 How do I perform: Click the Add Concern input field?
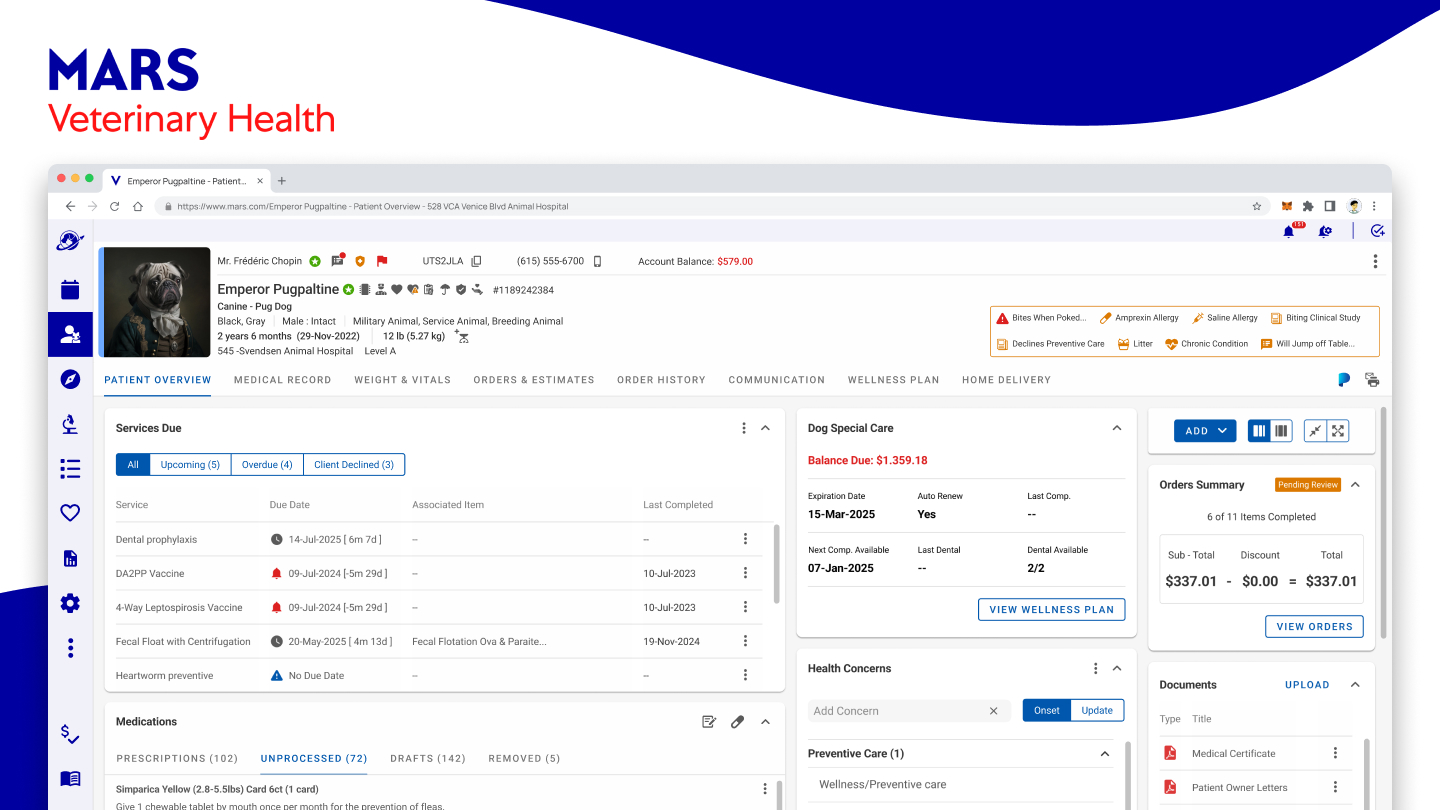897,711
